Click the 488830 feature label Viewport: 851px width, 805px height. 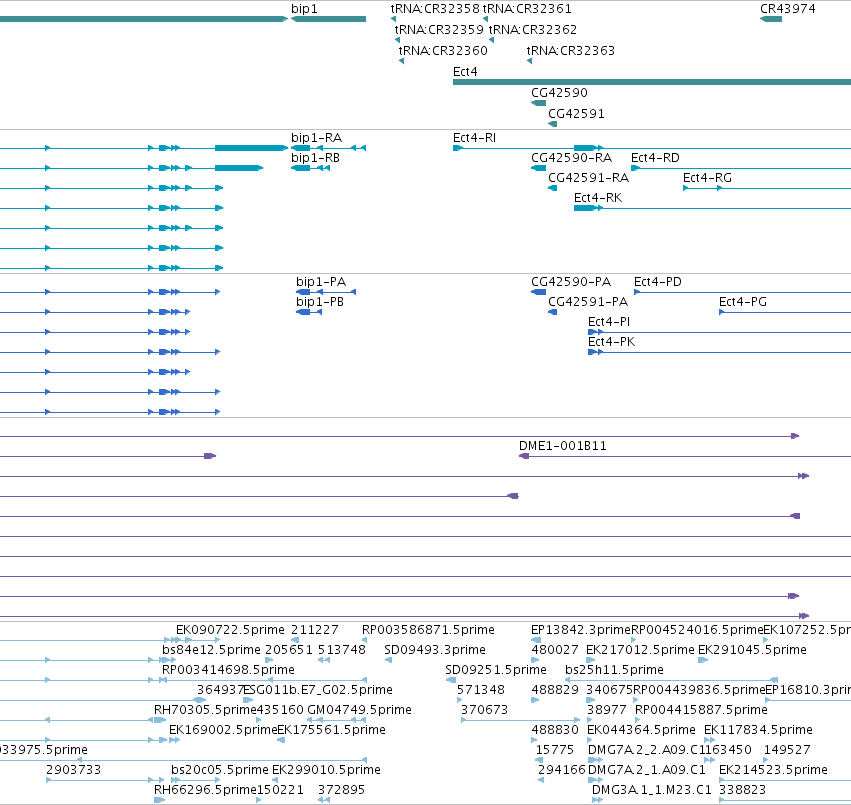pos(555,731)
